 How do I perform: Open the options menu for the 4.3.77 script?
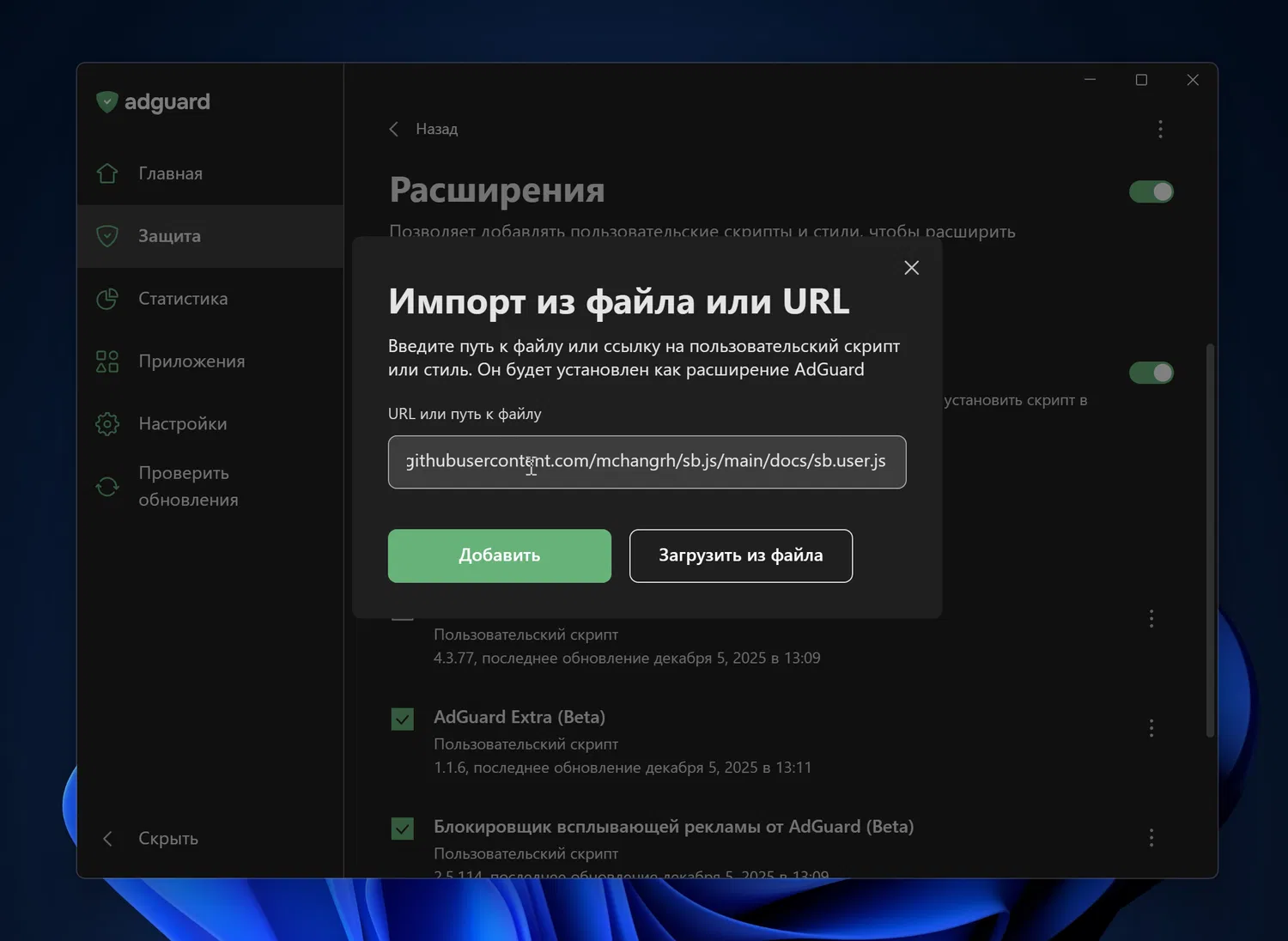pos(1151,619)
